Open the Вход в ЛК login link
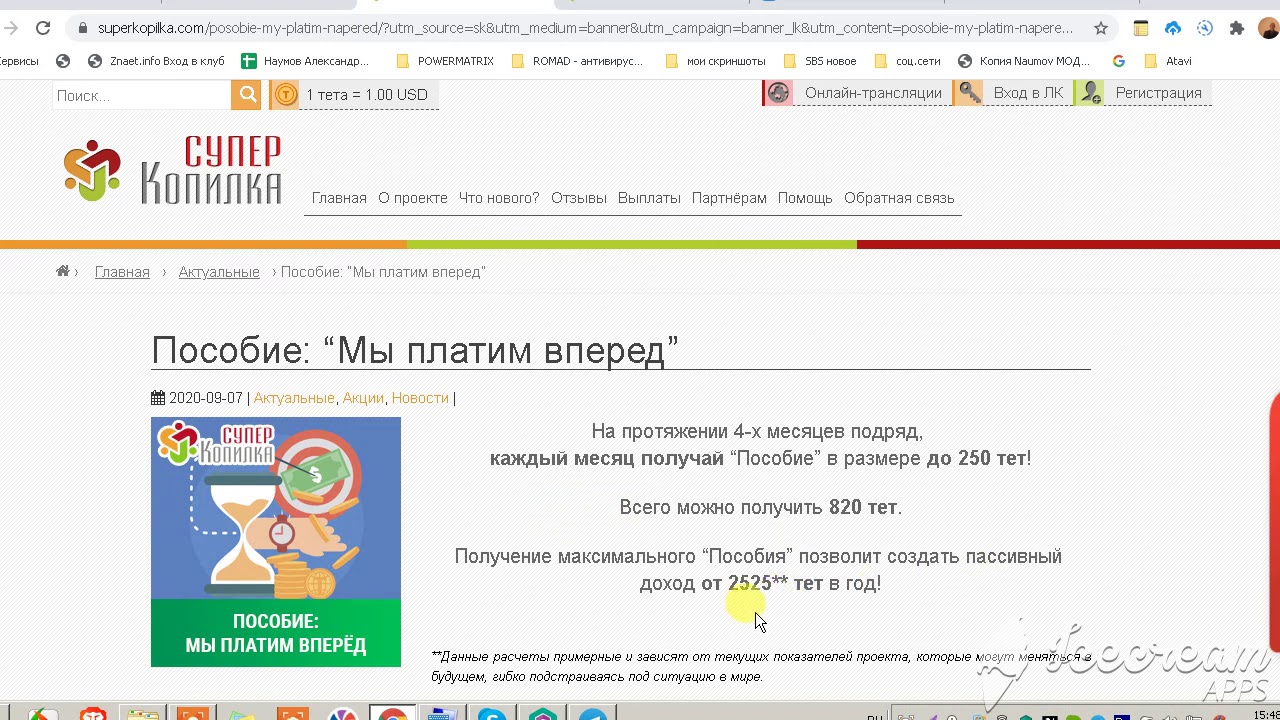 coord(1028,93)
